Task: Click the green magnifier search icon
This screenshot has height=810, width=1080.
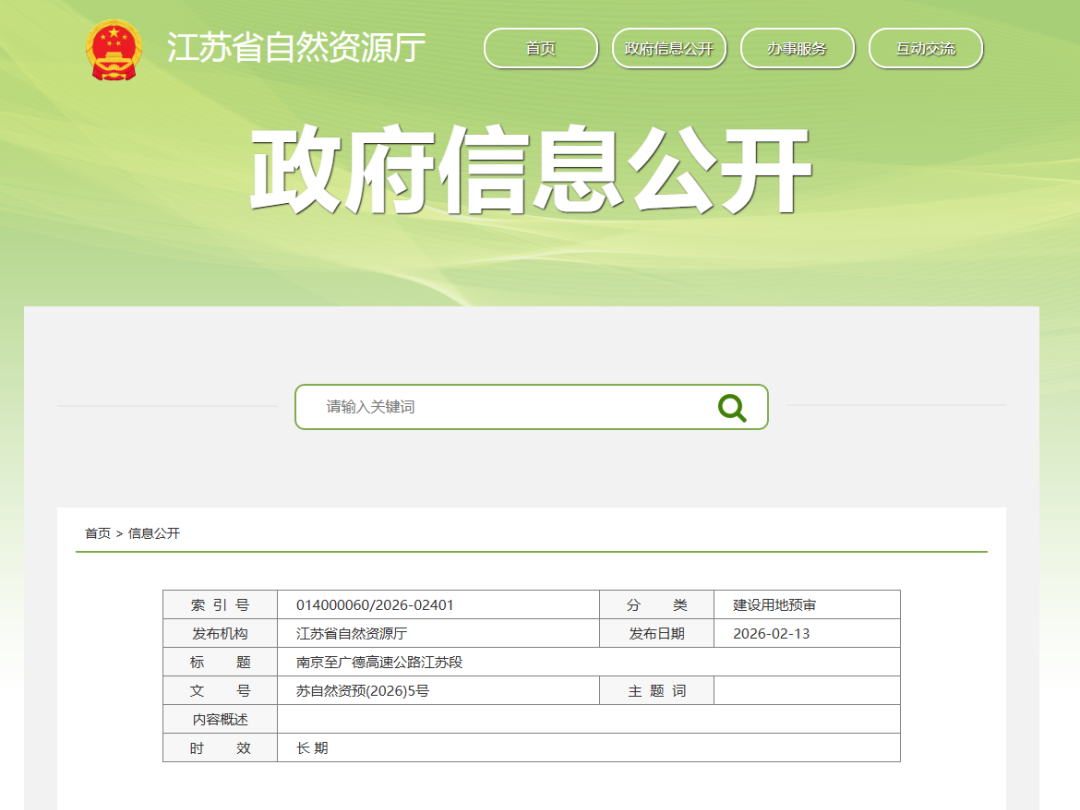Action: pos(732,407)
